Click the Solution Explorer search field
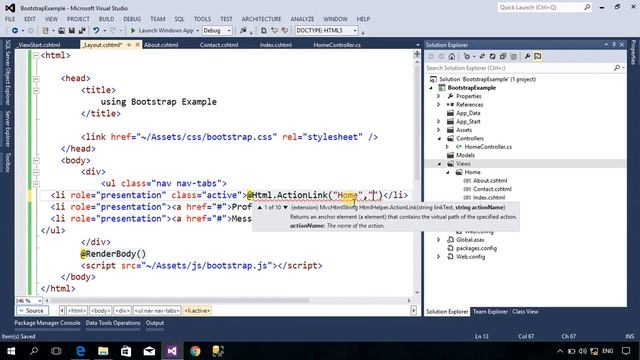 click(x=519, y=68)
